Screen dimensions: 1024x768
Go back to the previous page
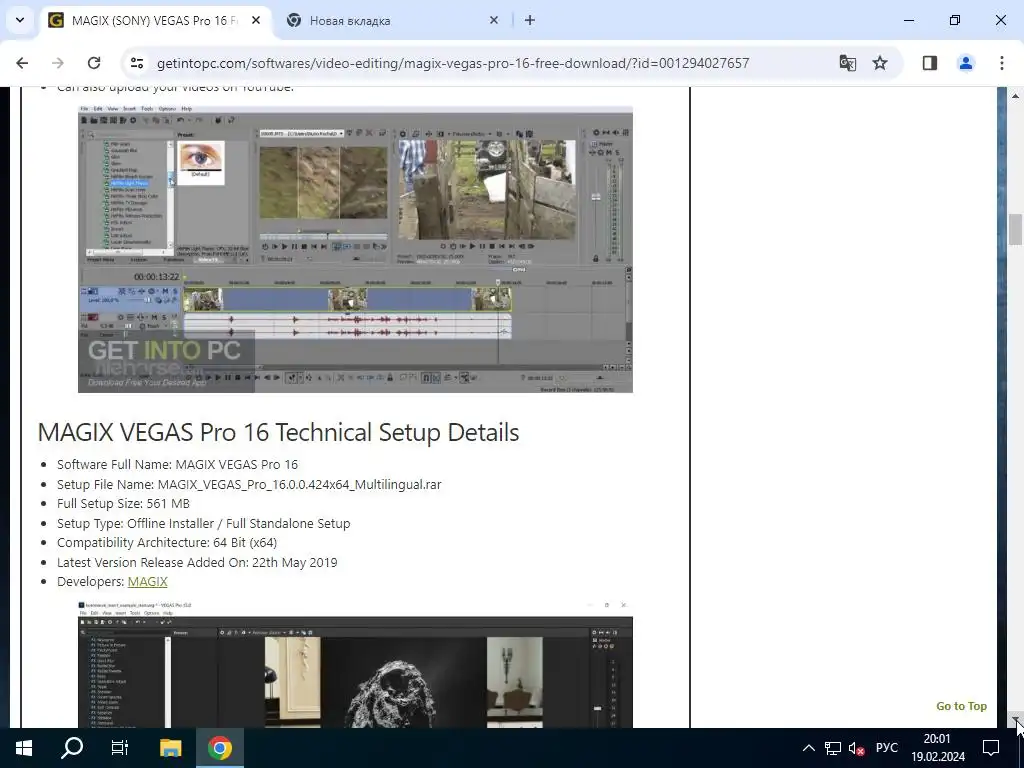click(x=22, y=63)
